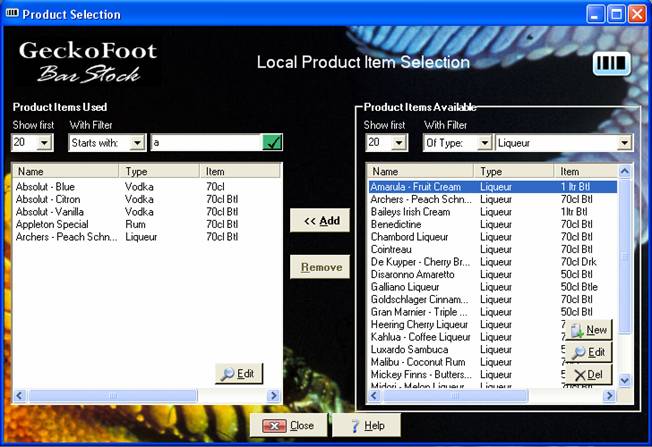Click the barcode icon in the header
652x447 pixels.
[x=609, y=64]
